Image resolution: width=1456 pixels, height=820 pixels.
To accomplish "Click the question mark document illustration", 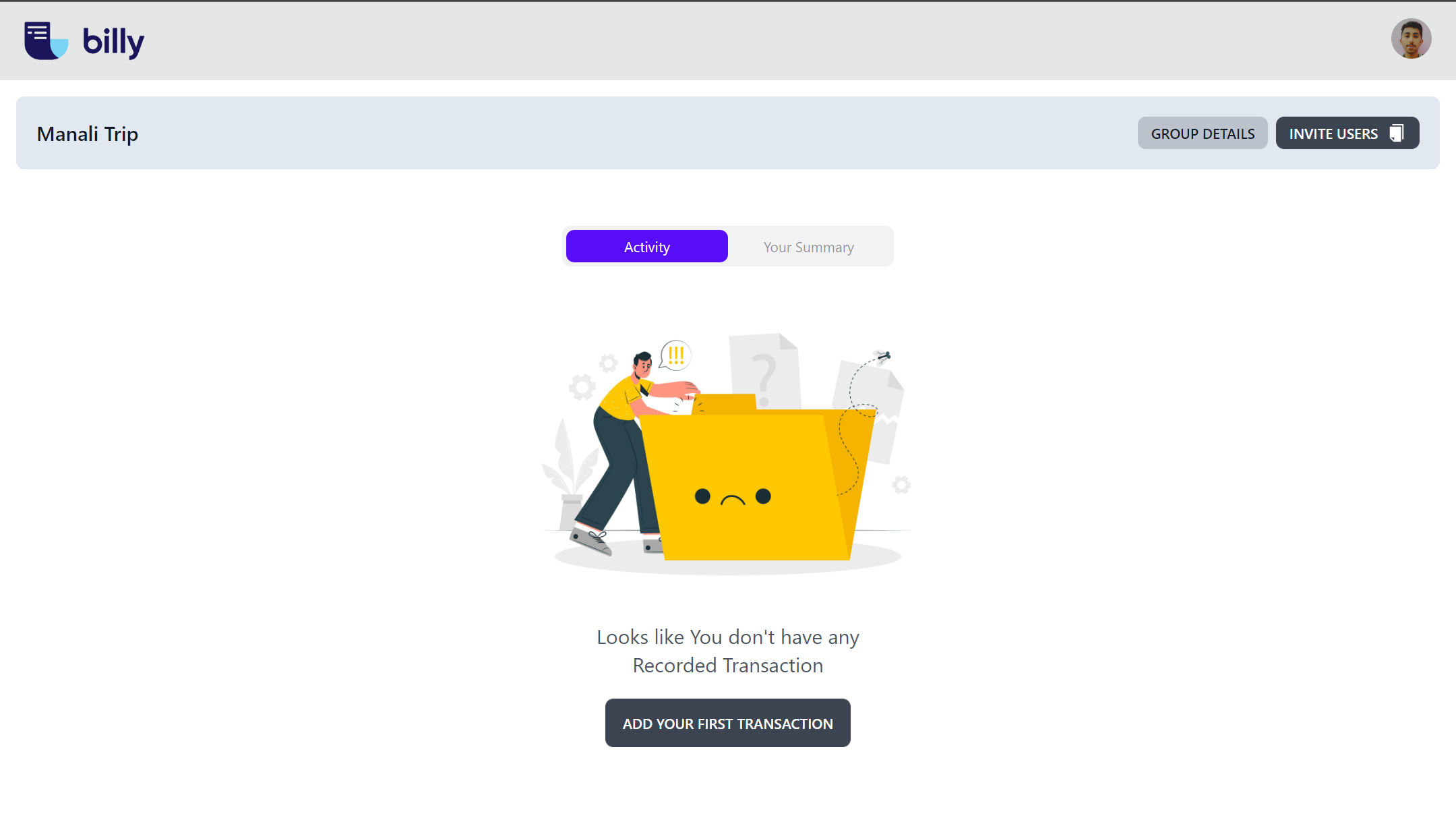I will [x=764, y=371].
